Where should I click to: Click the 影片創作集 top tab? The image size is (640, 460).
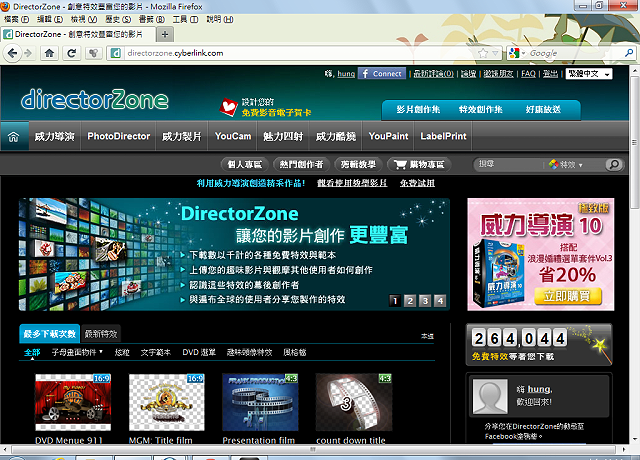[x=418, y=109]
